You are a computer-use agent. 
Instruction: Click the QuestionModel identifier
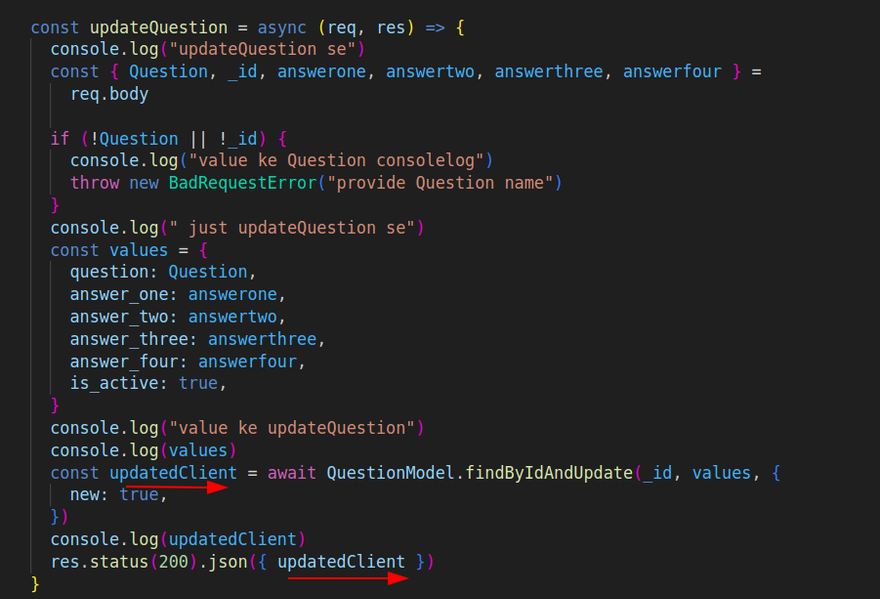tap(391, 472)
